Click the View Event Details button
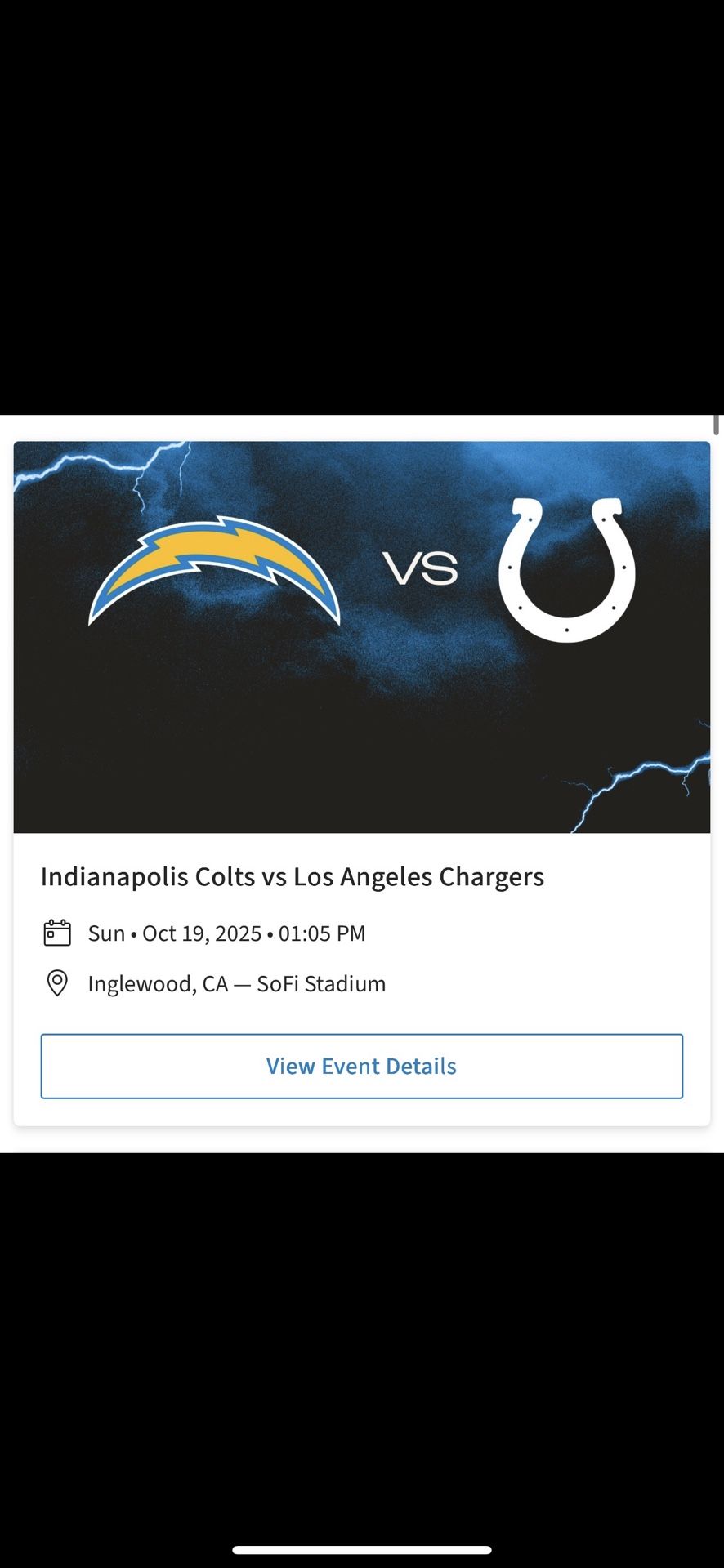The image size is (724, 1568). point(361,1066)
